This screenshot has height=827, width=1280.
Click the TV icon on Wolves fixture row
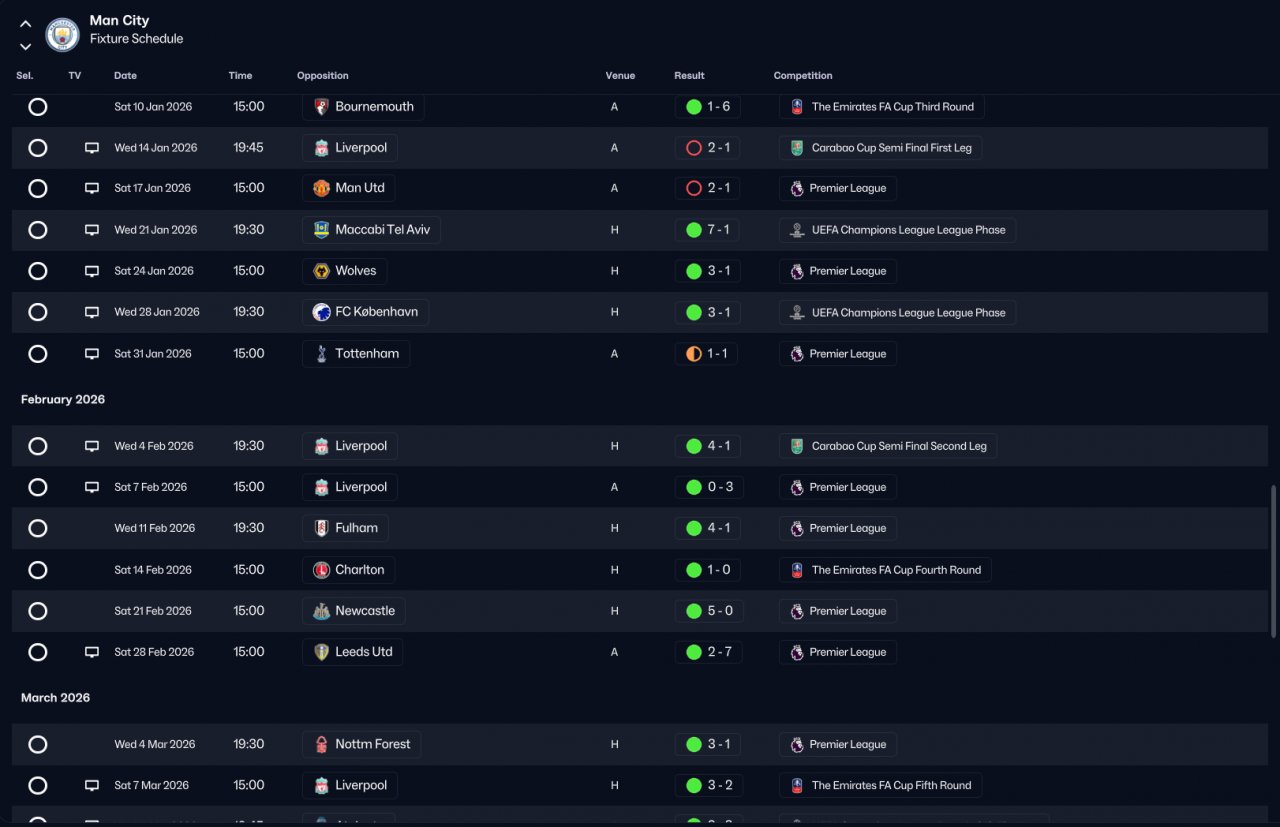pyautogui.click(x=92, y=271)
